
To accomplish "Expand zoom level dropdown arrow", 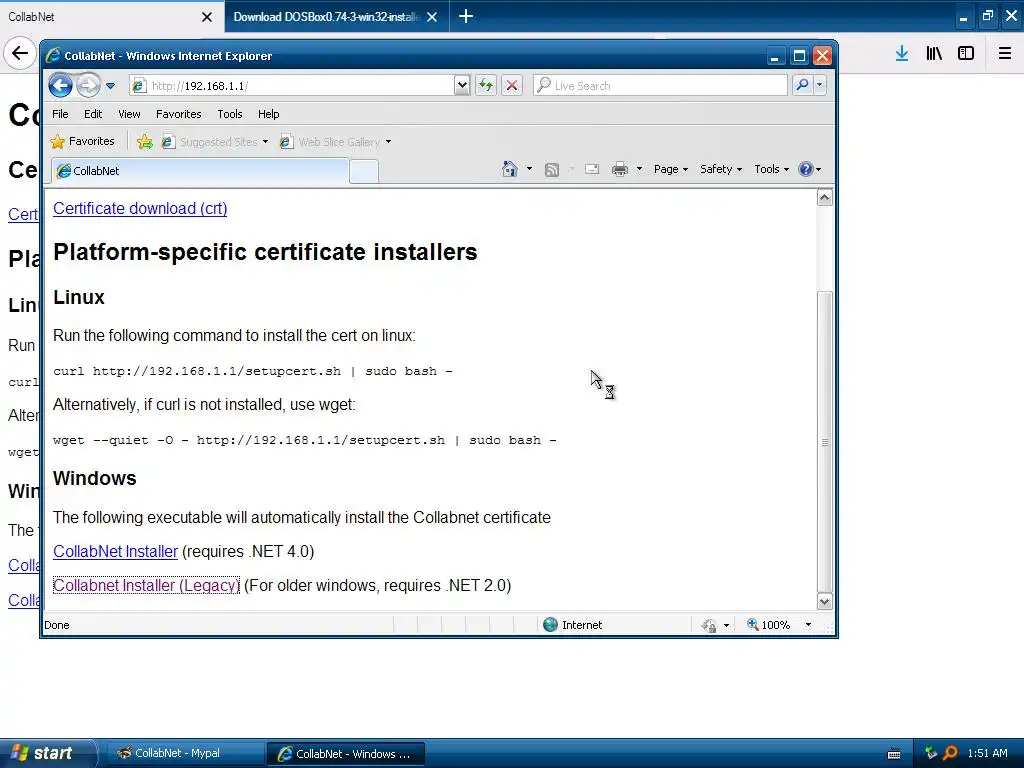I will coord(808,625).
